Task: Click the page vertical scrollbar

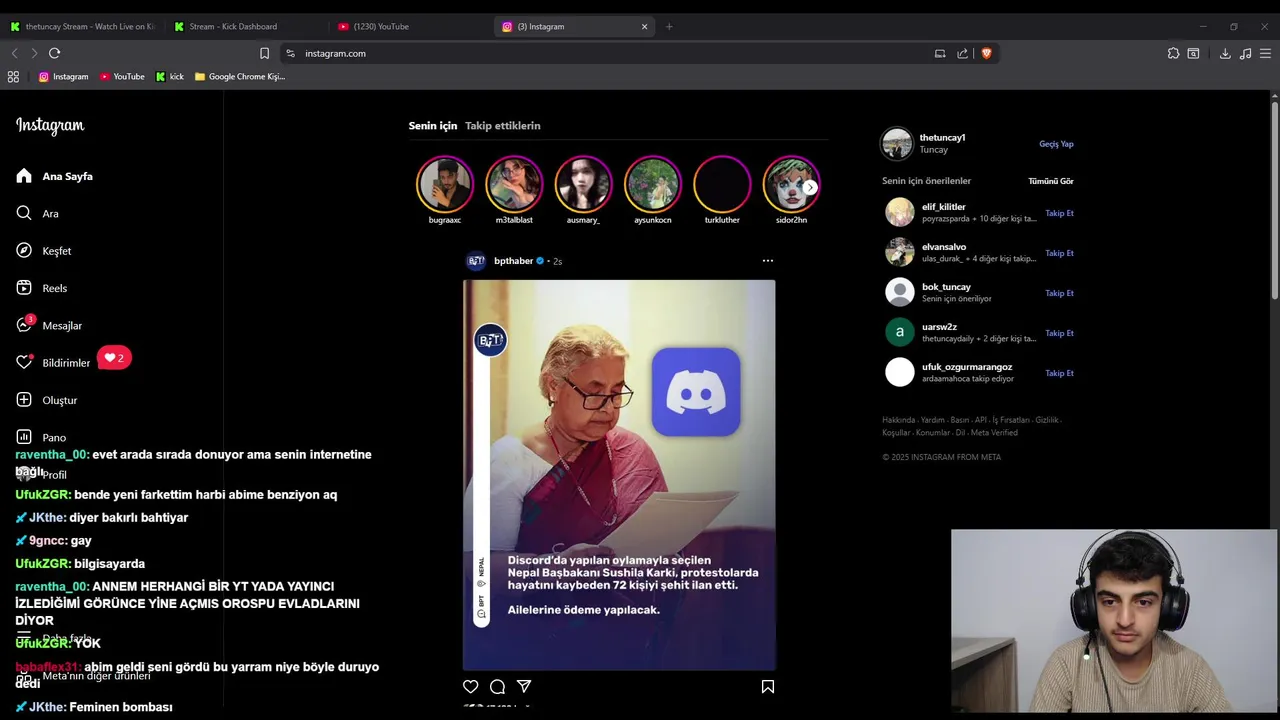Action: 1275,200
